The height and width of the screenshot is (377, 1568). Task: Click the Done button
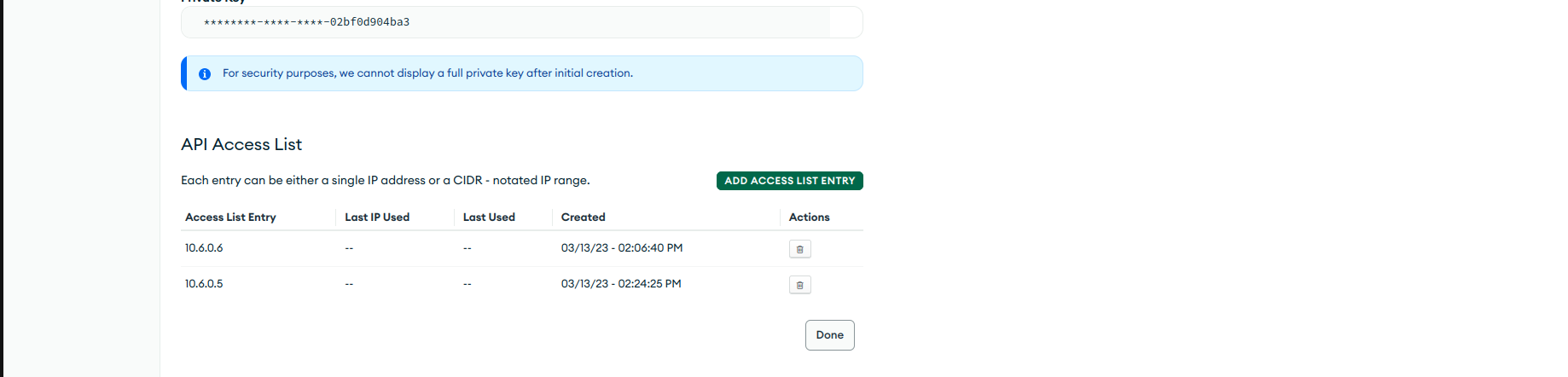tap(829, 335)
